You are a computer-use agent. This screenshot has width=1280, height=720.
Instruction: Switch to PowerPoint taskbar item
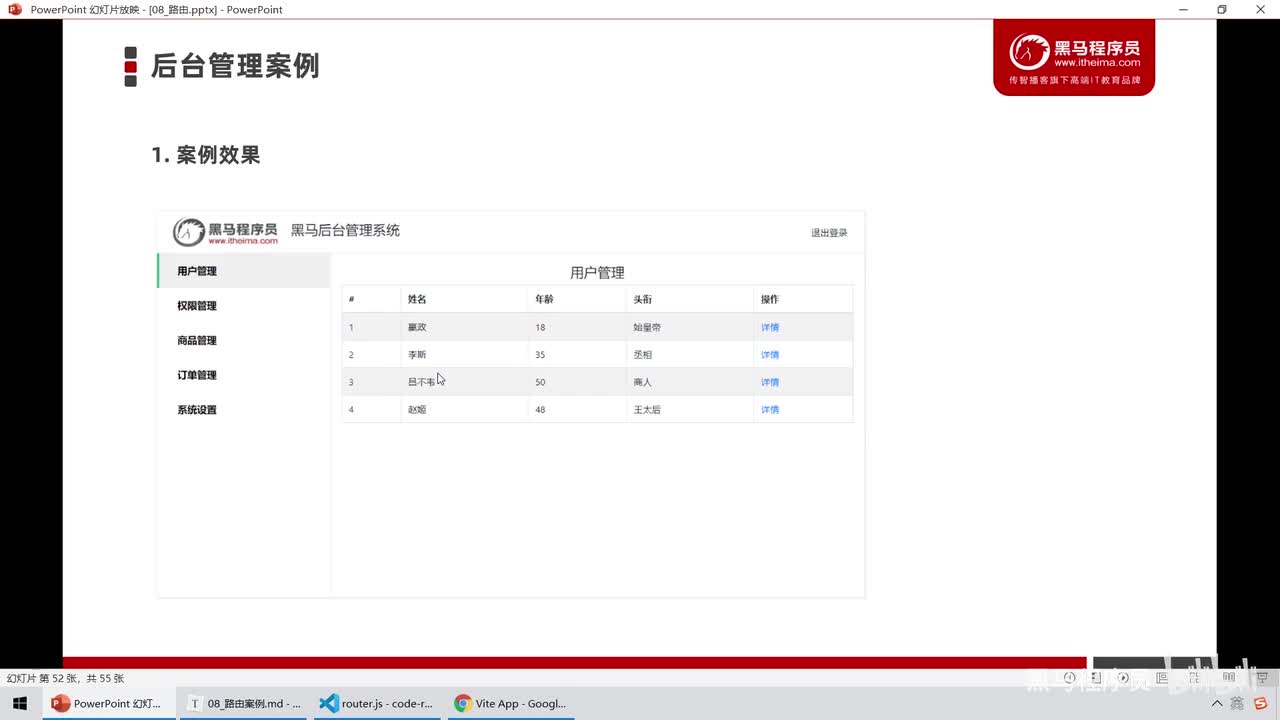108,704
